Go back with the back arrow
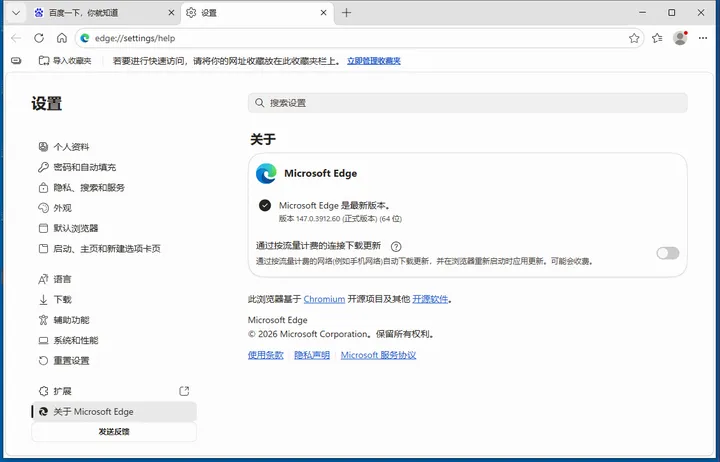 16,38
